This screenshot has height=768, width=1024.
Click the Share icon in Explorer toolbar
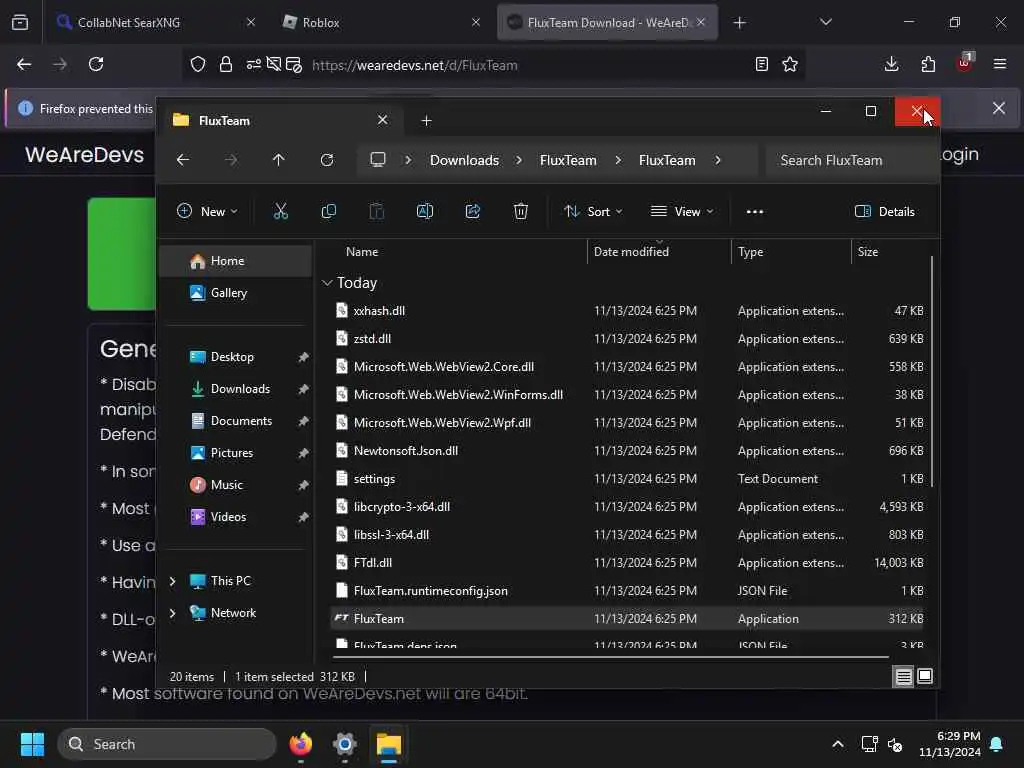(x=473, y=211)
